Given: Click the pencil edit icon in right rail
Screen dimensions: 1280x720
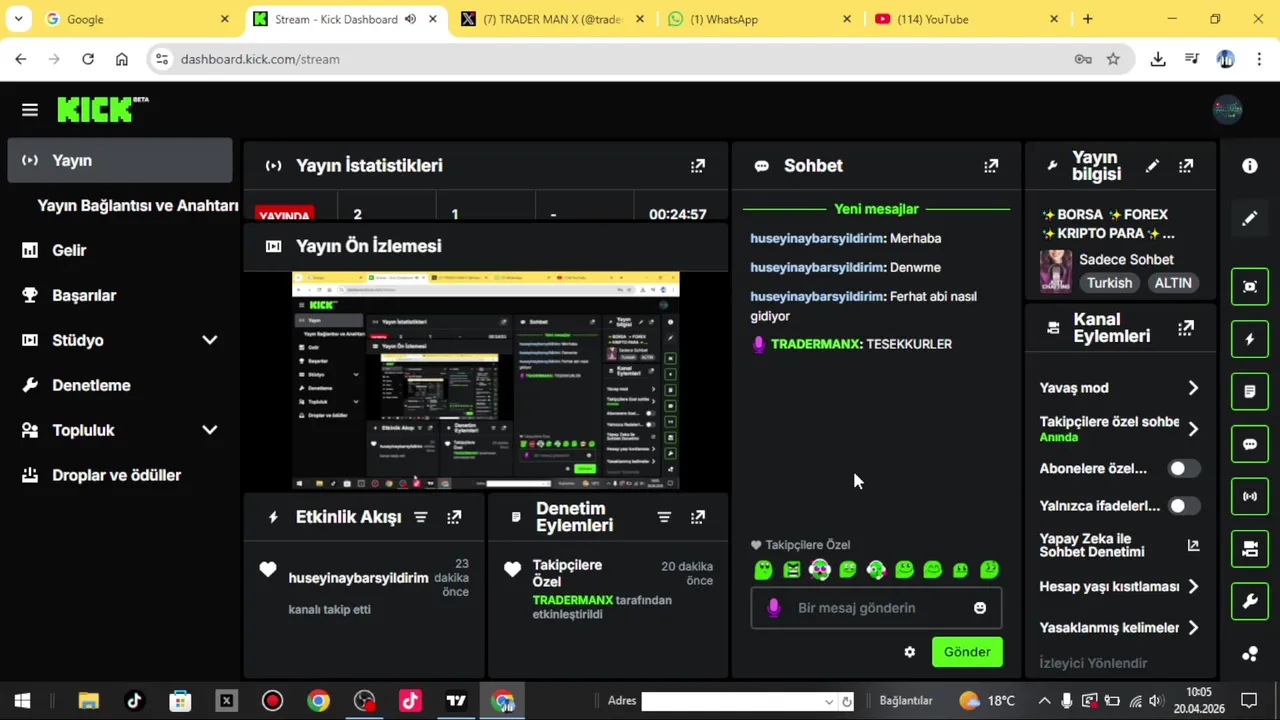Looking at the screenshot, I should 1250,218.
